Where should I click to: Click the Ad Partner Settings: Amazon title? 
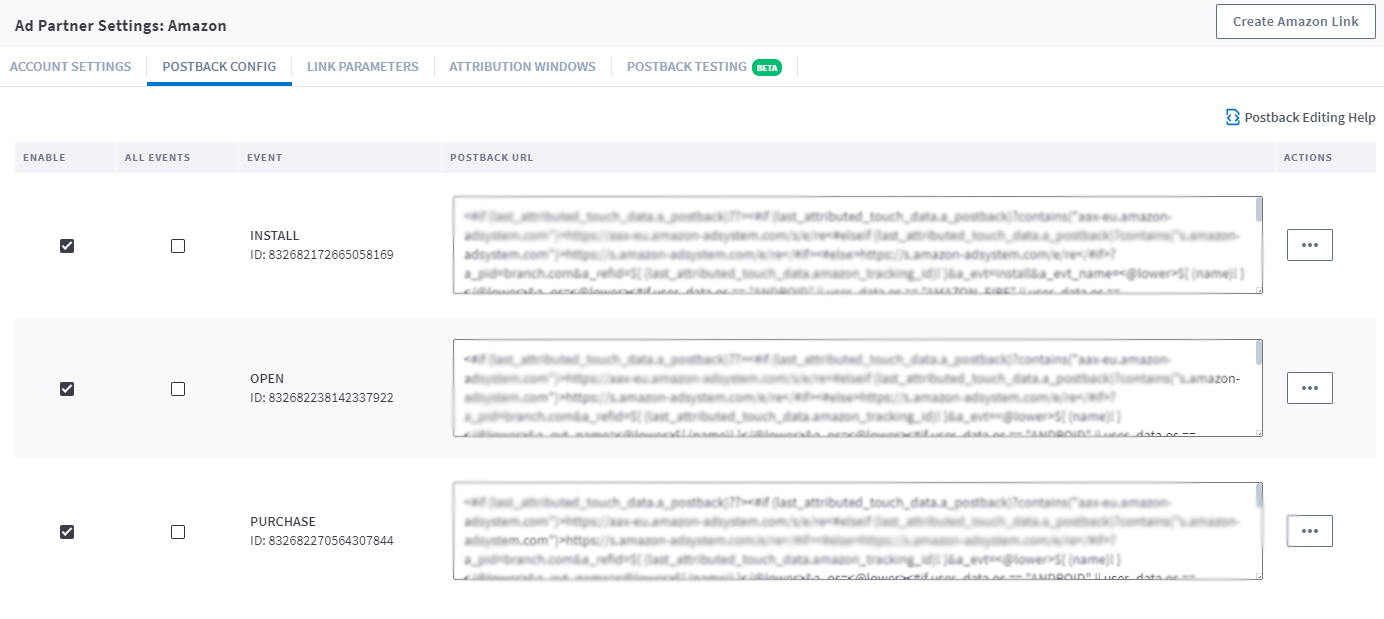[121, 26]
